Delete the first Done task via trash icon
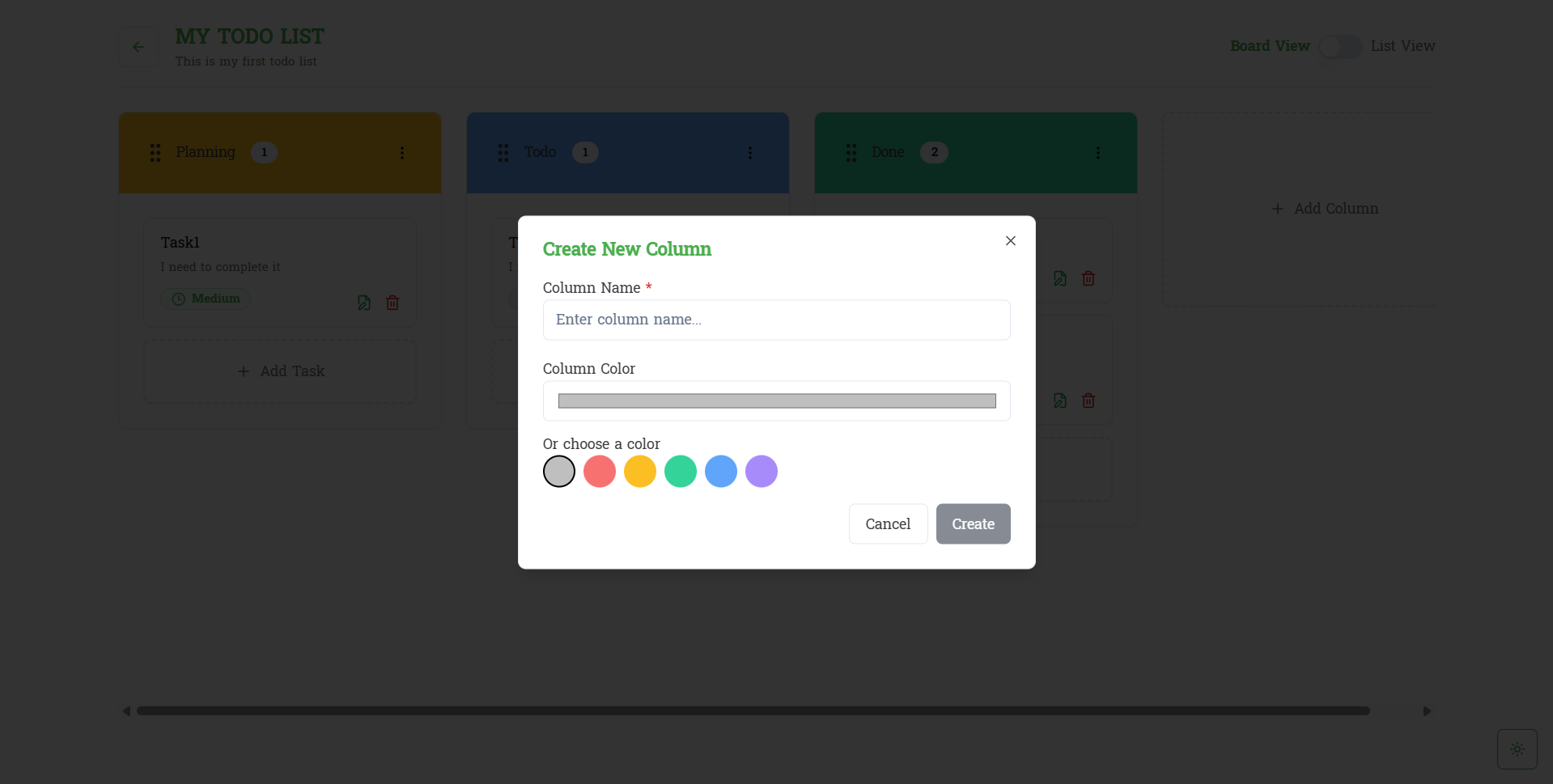This screenshot has width=1553, height=784. coord(1088,278)
